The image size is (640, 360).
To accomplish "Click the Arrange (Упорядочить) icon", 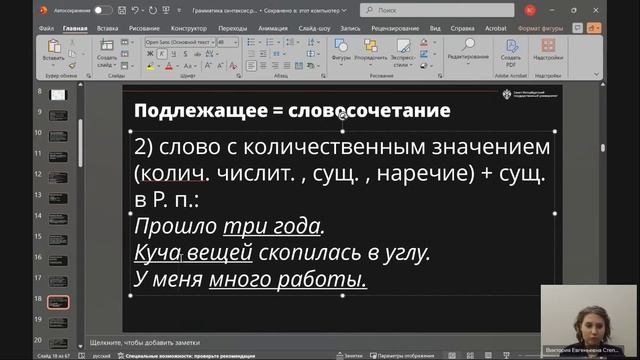I will 371,46.
